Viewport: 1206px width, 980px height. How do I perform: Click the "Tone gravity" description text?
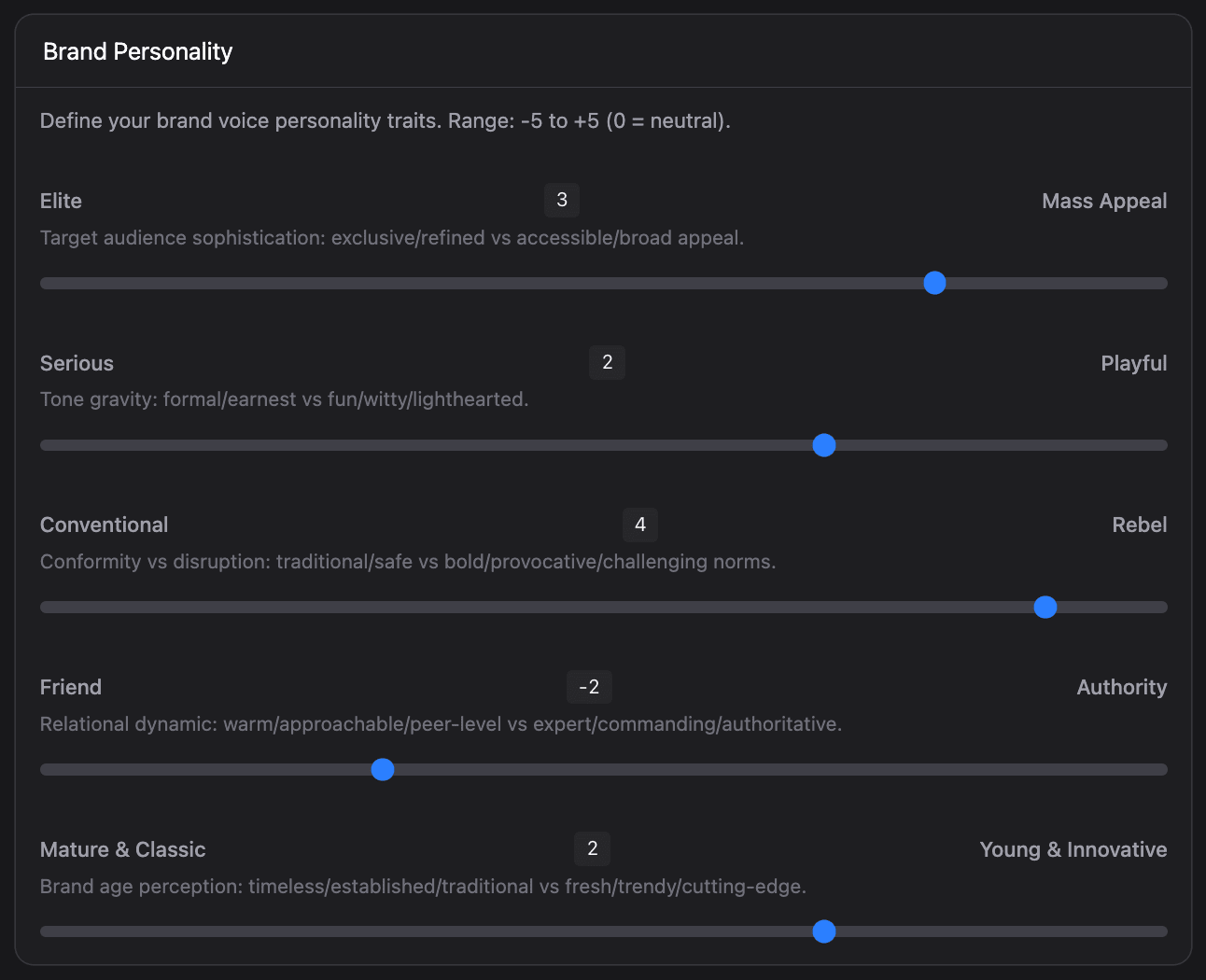point(285,399)
